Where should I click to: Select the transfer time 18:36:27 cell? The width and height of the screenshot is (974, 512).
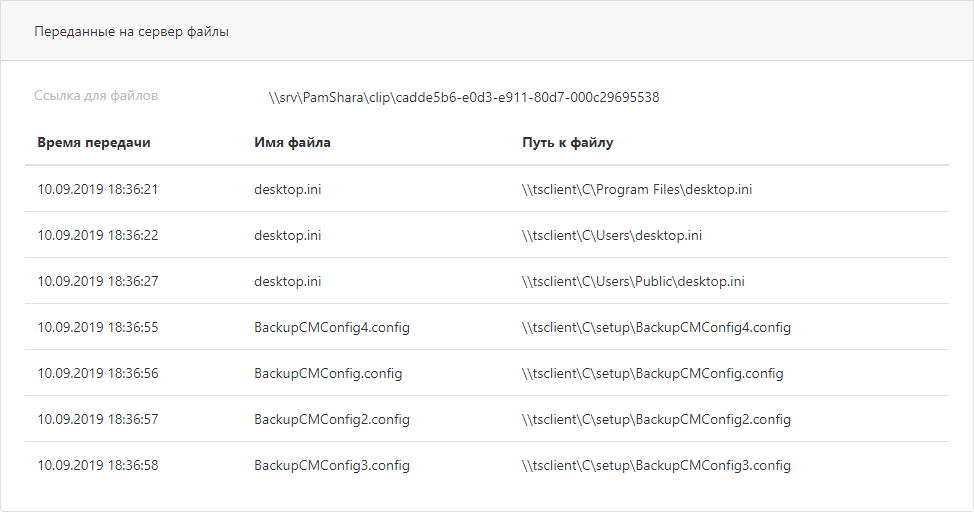point(98,281)
